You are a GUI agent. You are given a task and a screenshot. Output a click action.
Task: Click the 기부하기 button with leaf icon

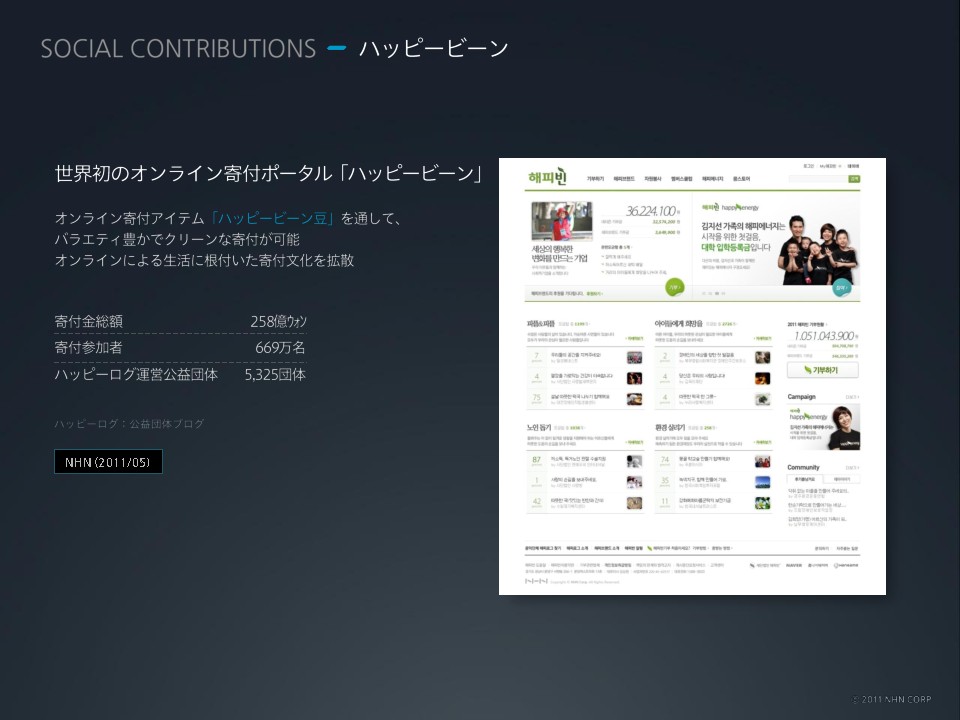(822, 370)
